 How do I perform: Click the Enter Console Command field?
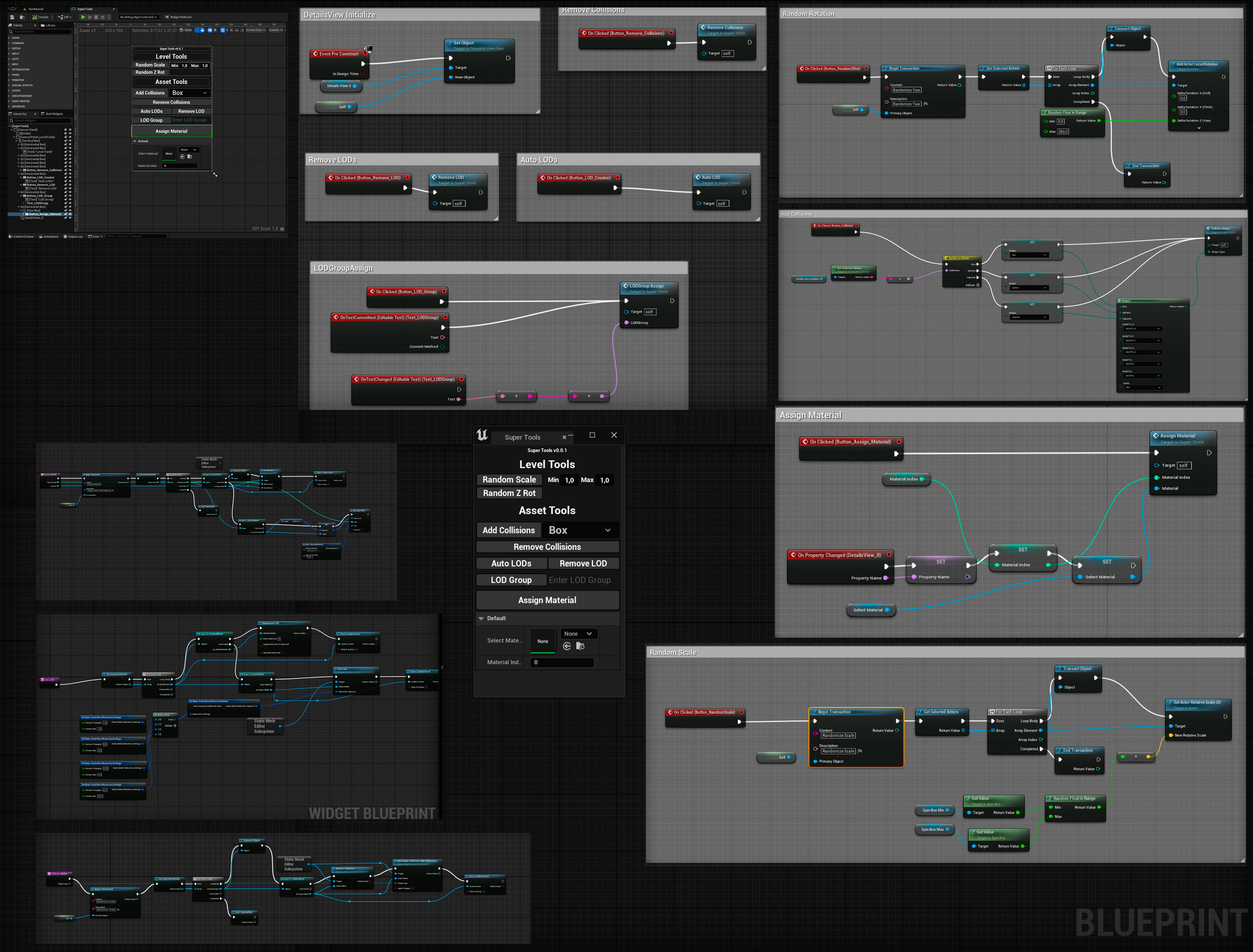pos(136,236)
